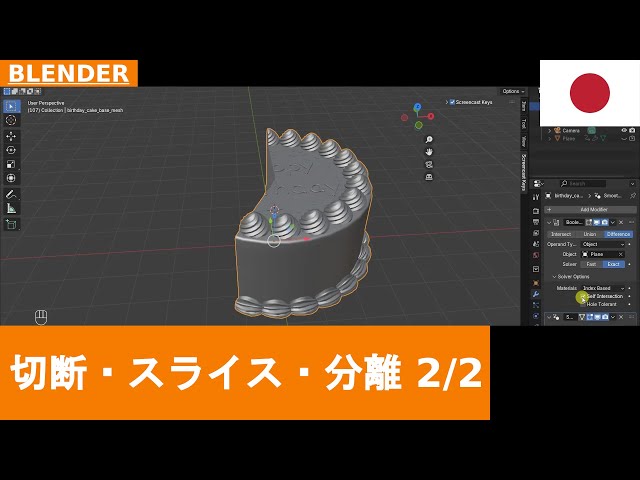Toggle Screencast Keys checkbox
Screen dimensions: 640x480
tap(452, 102)
